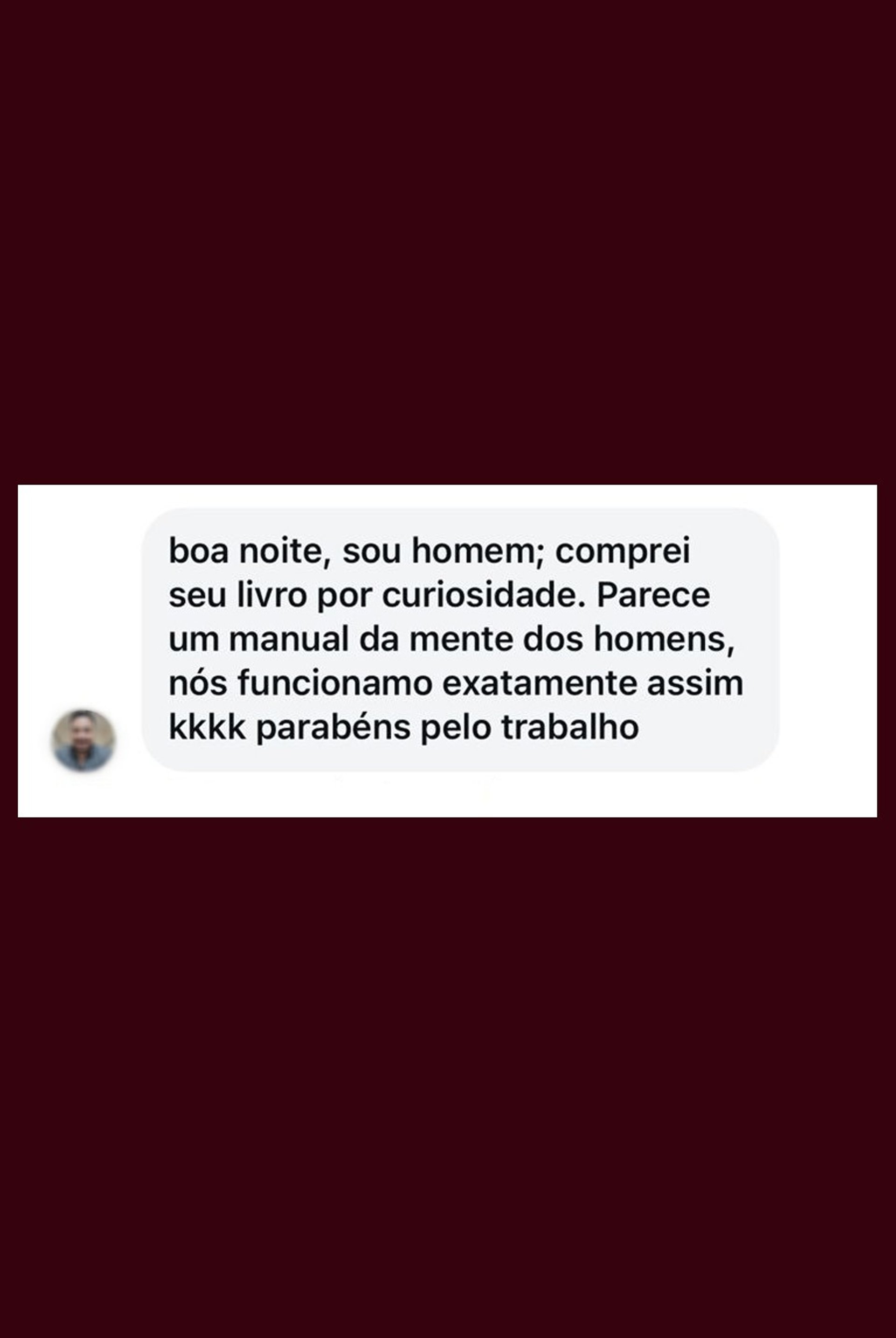Image resolution: width=896 pixels, height=1338 pixels.
Task: Open the sender's blurred profile picture
Action: tap(84, 740)
